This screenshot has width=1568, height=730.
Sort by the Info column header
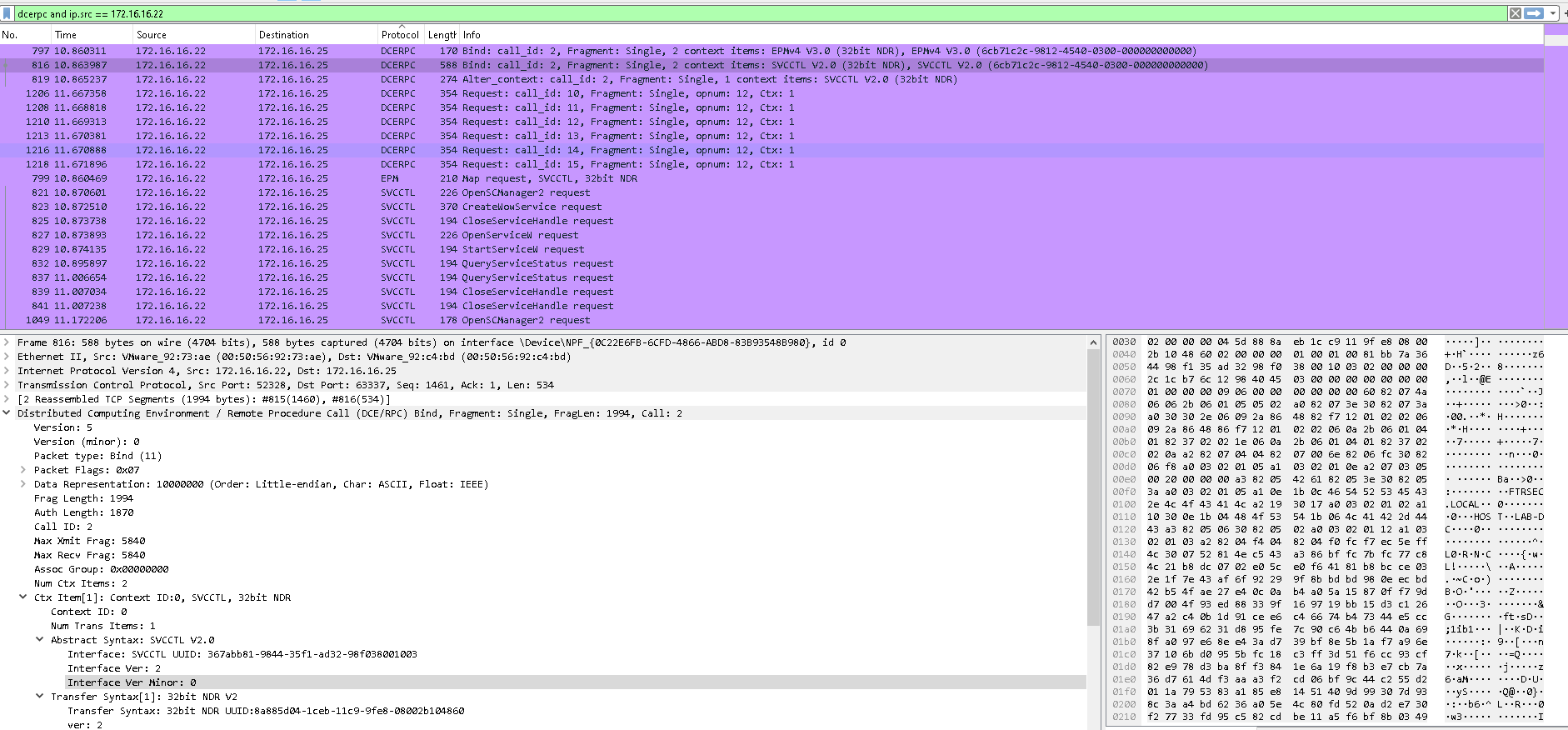1000,35
